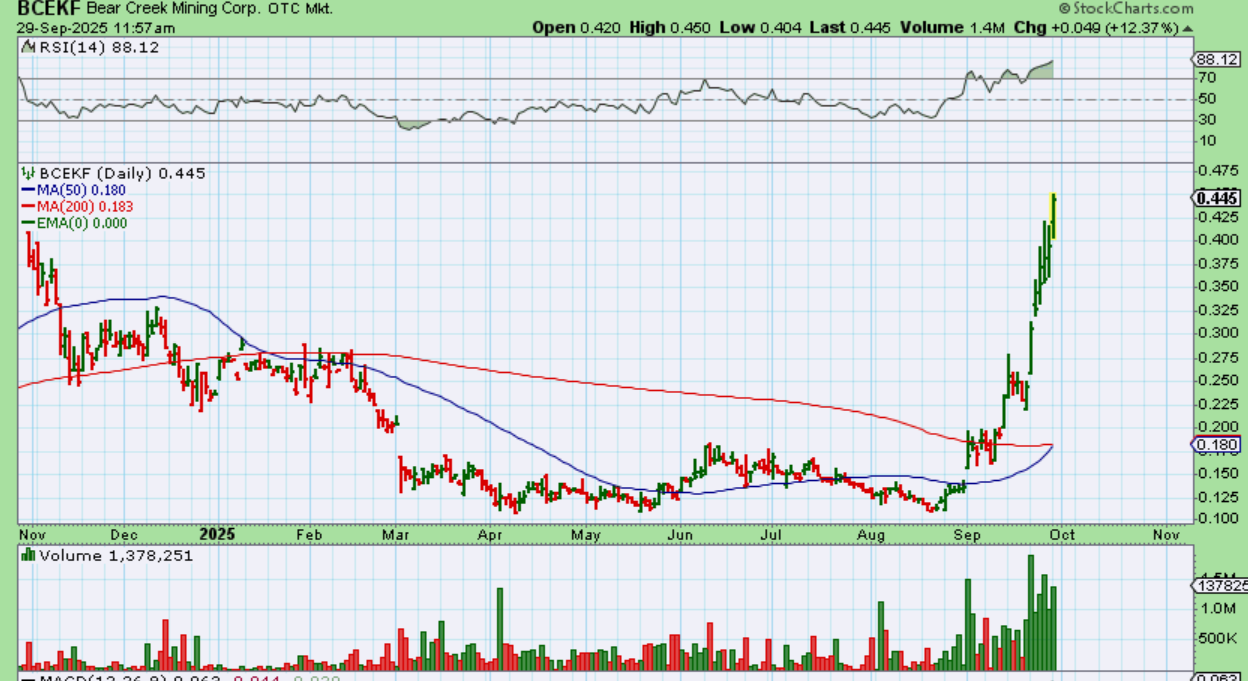This screenshot has height=681, width=1248.
Task: Click the small icon beside Volume label
Action: coord(27,555)
